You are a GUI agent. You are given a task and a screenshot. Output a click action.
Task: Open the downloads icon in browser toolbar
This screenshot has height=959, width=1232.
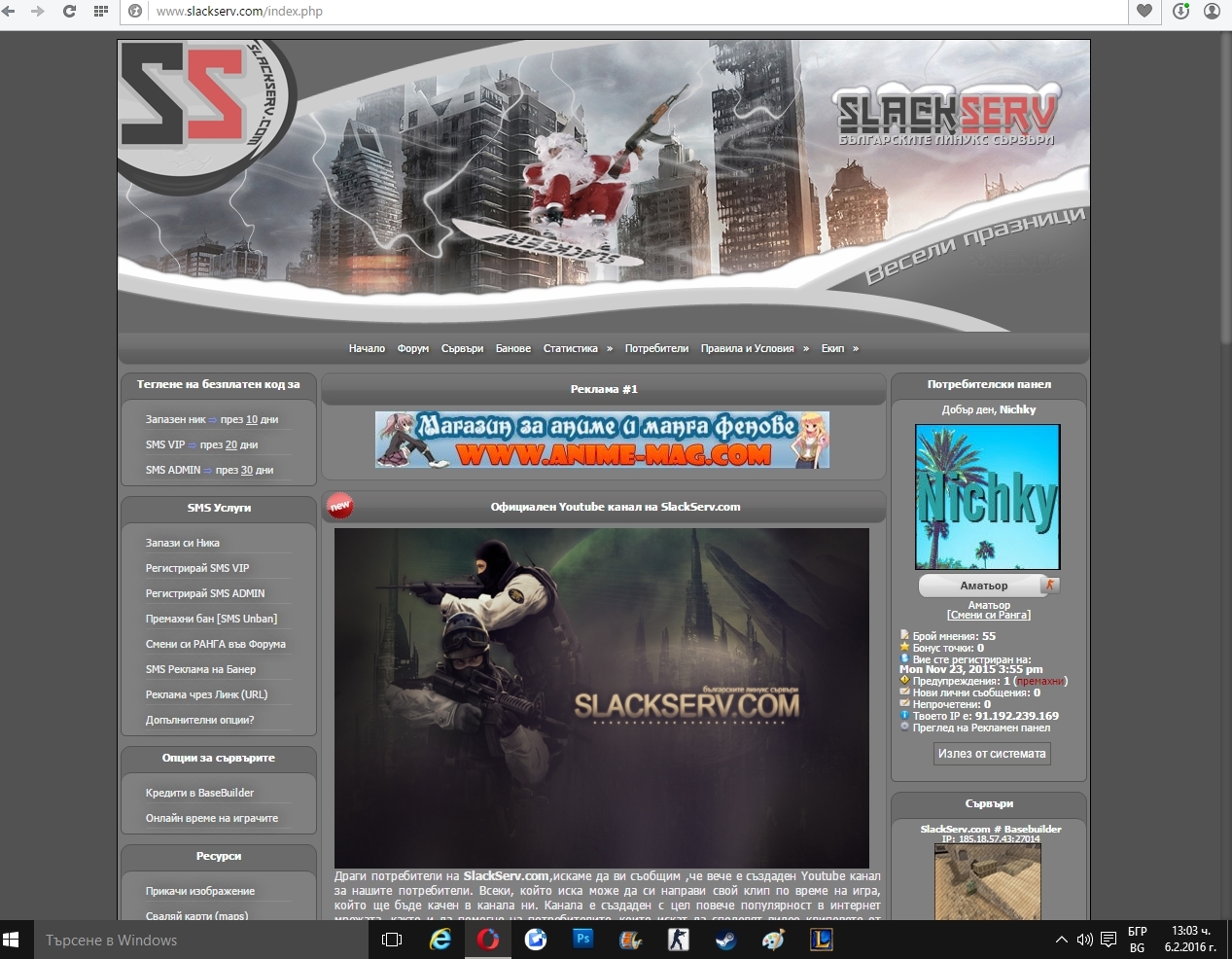pyautogui.click(x=1180, y=11)
